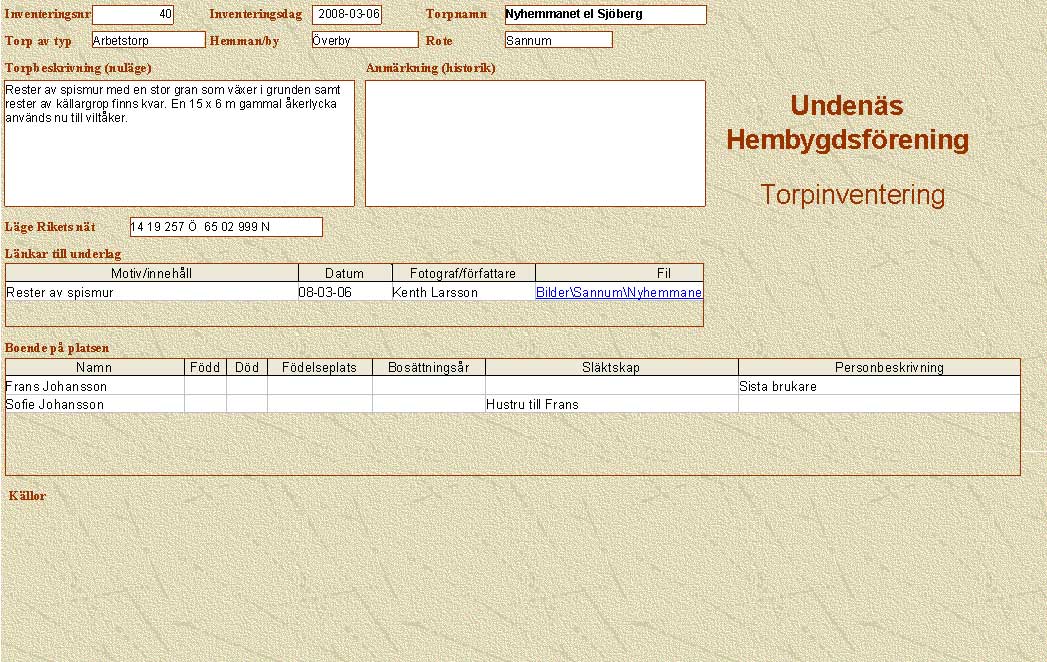Screen dimensions: 1047x662
Task: Click the Datum column header
Action: 344,273
